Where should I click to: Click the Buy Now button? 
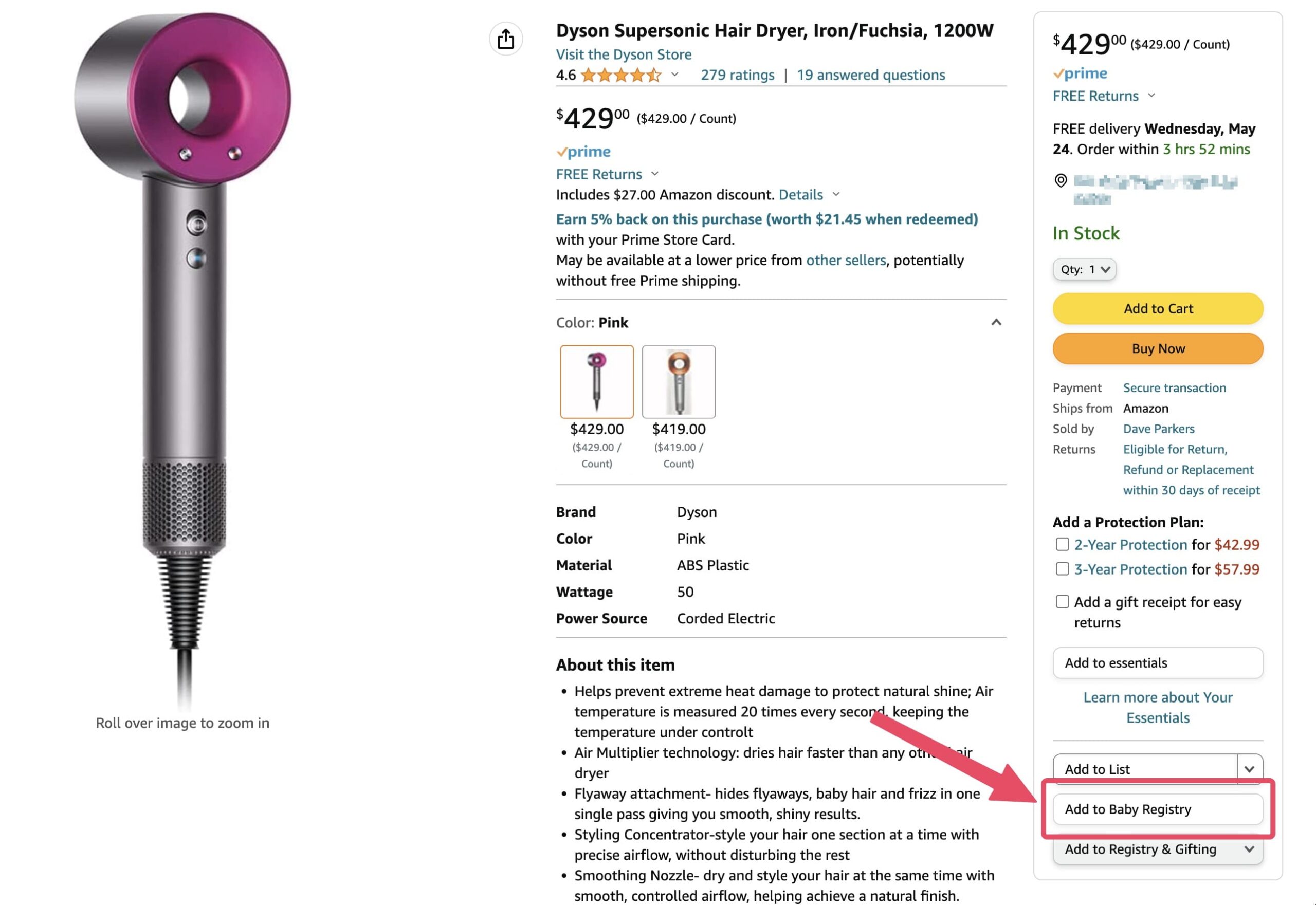pos(1158,348)
